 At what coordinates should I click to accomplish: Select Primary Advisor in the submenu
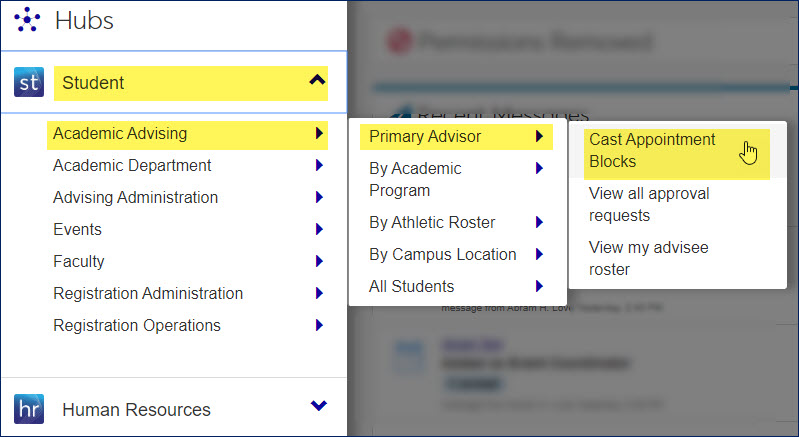point(425,136)
